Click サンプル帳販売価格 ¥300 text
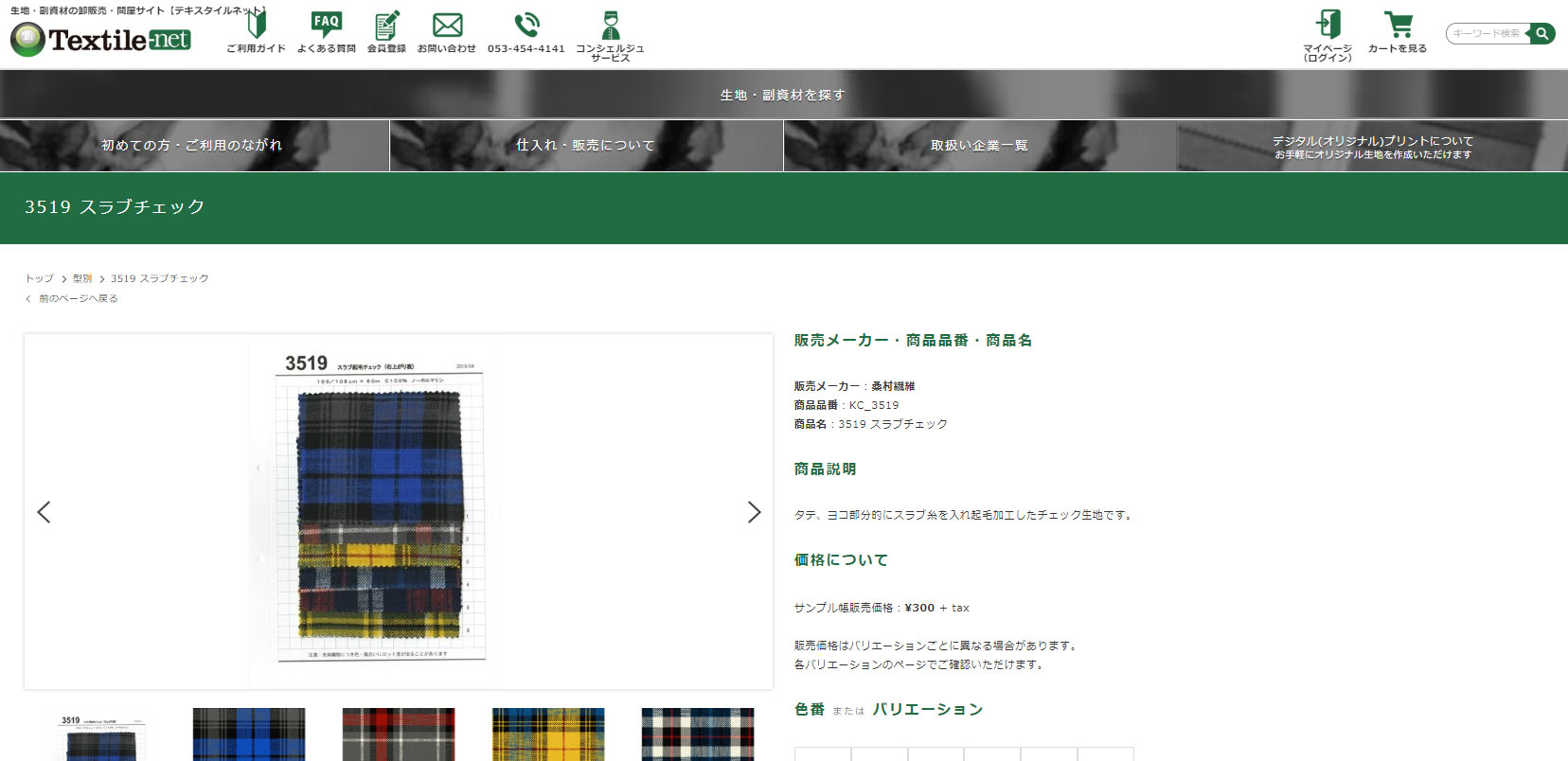This screenshot has height=761, width=1568. [x=882, y=608]
